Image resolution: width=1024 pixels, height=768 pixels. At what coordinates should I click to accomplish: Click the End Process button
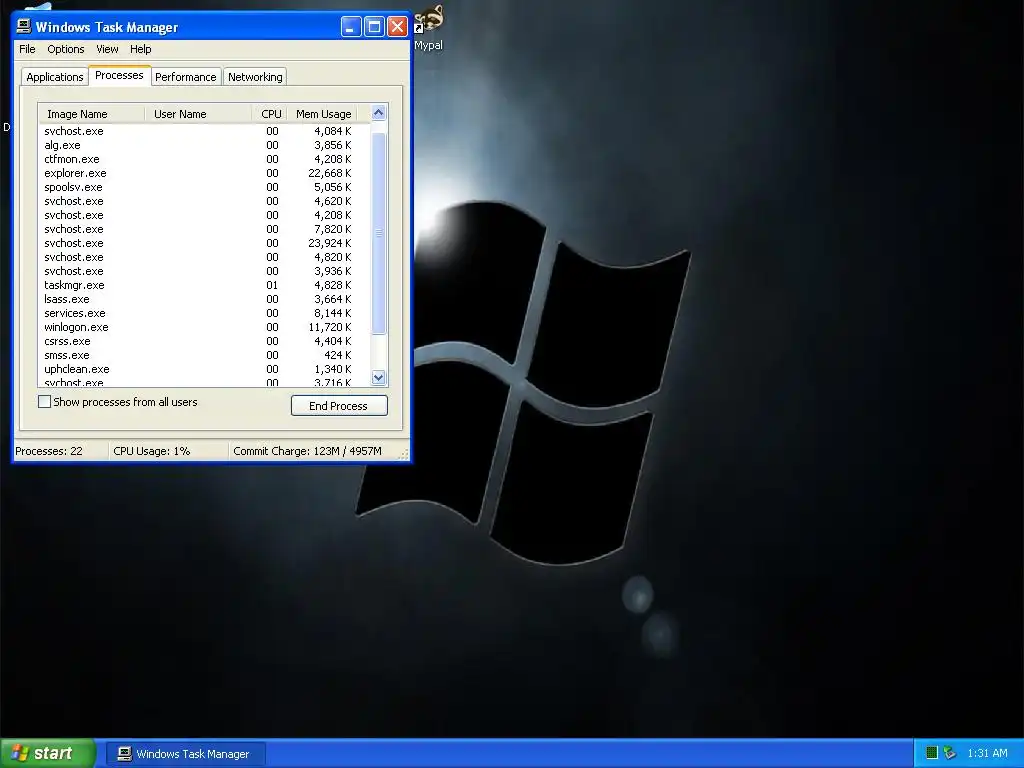(x=339, y=406)
